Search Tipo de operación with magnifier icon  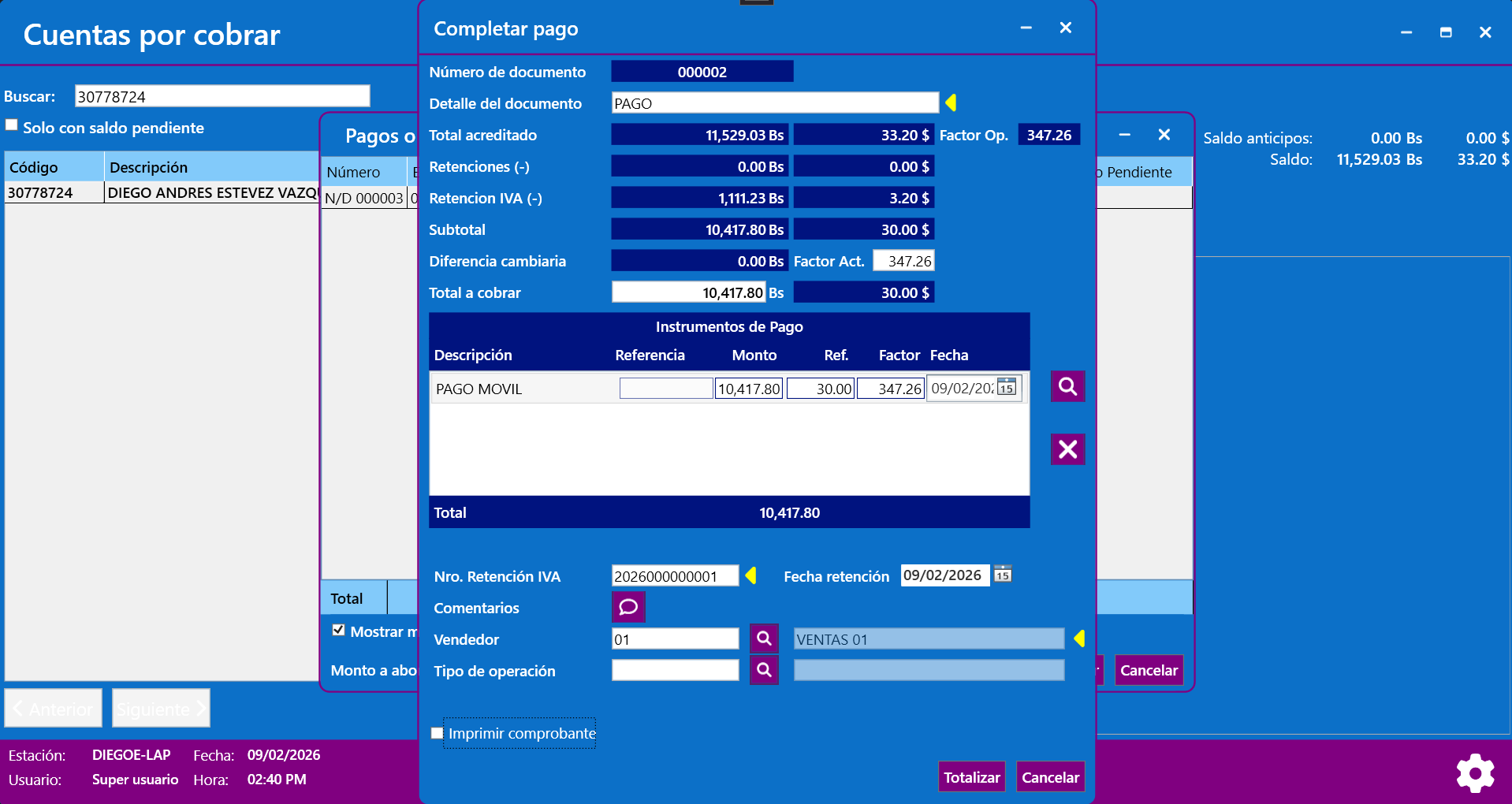tap(763, 670)
